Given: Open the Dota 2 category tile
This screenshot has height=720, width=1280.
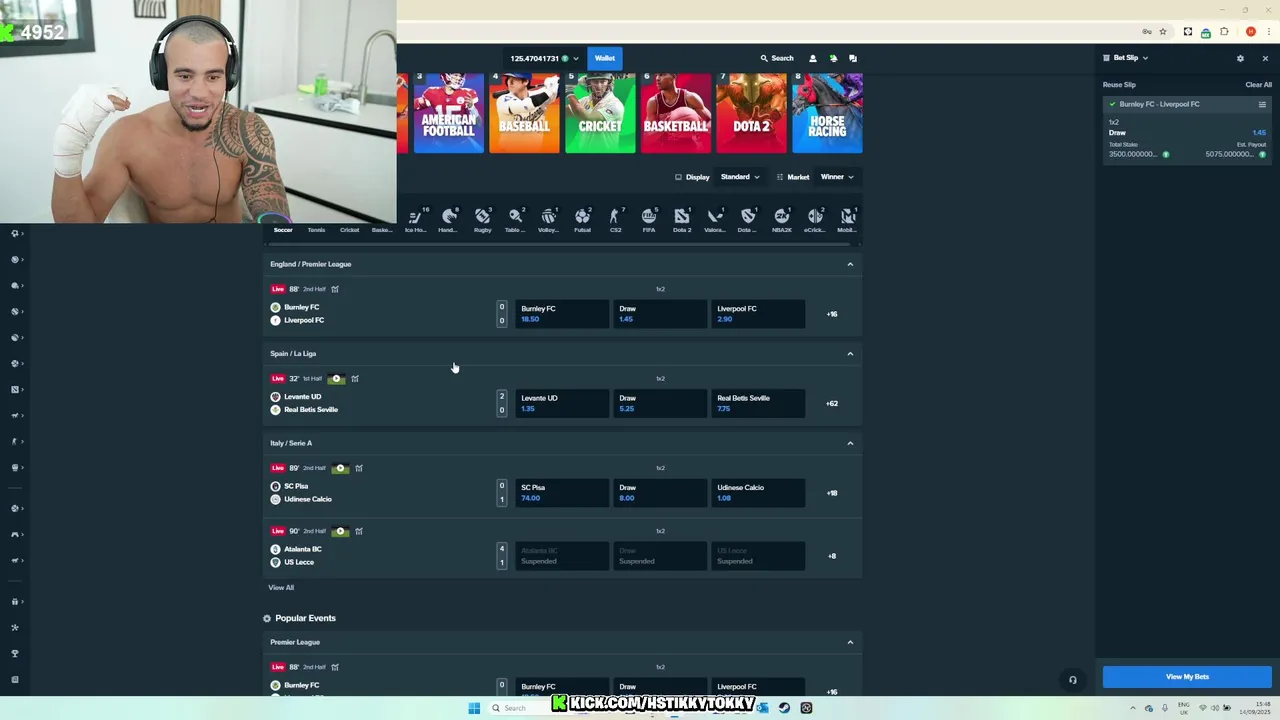Looking at the screenshot, I should [x=751, y=112].
